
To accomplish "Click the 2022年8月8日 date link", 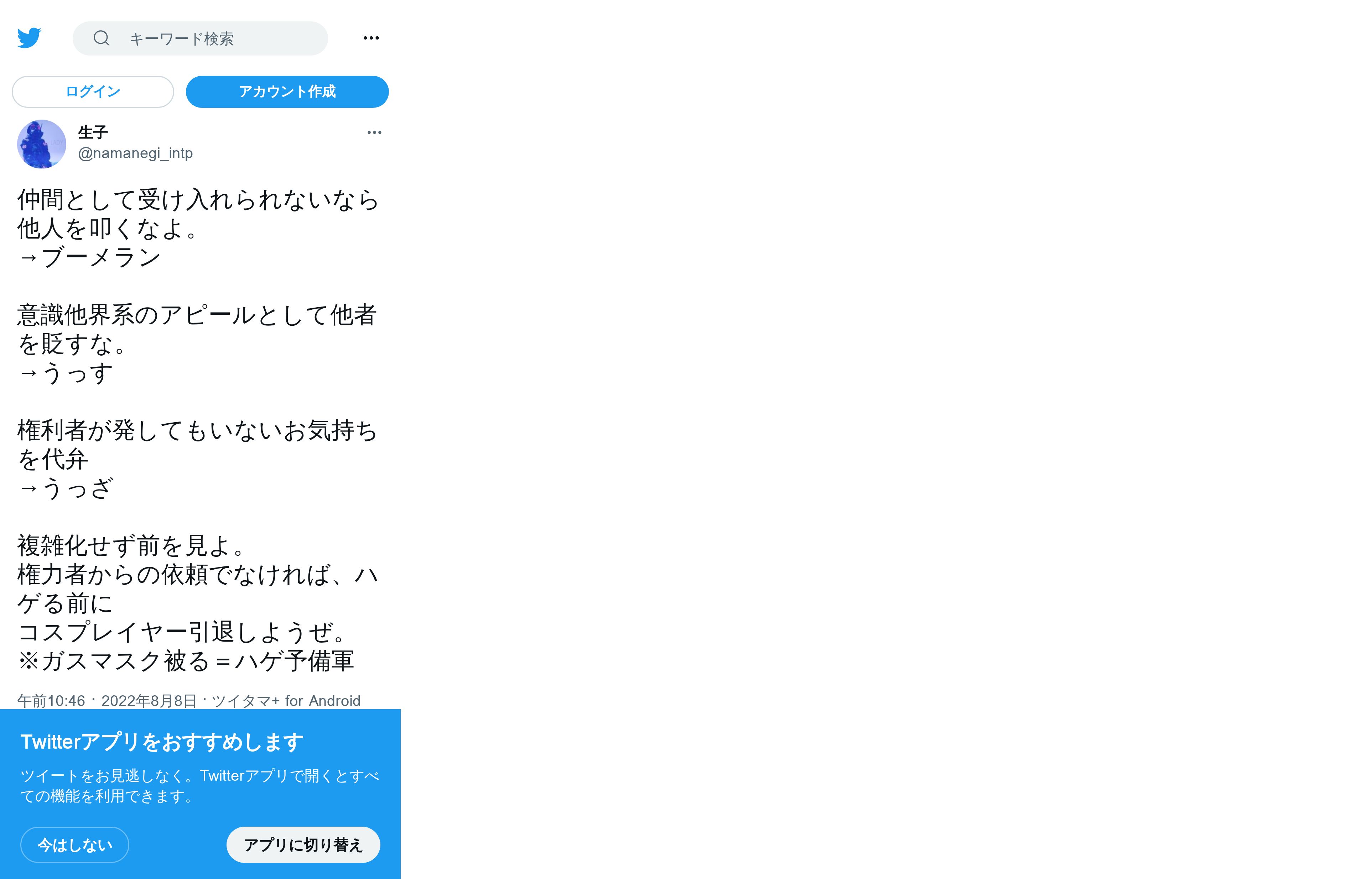I will tap(149, 701).
